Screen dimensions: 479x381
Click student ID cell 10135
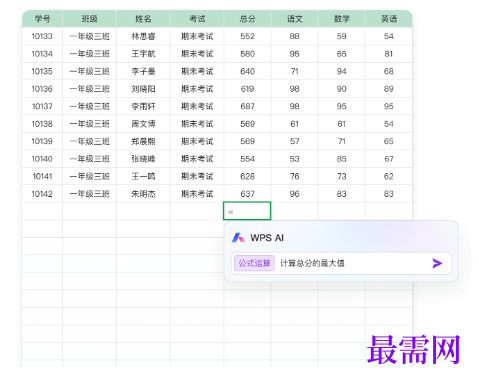pos(42,71)
